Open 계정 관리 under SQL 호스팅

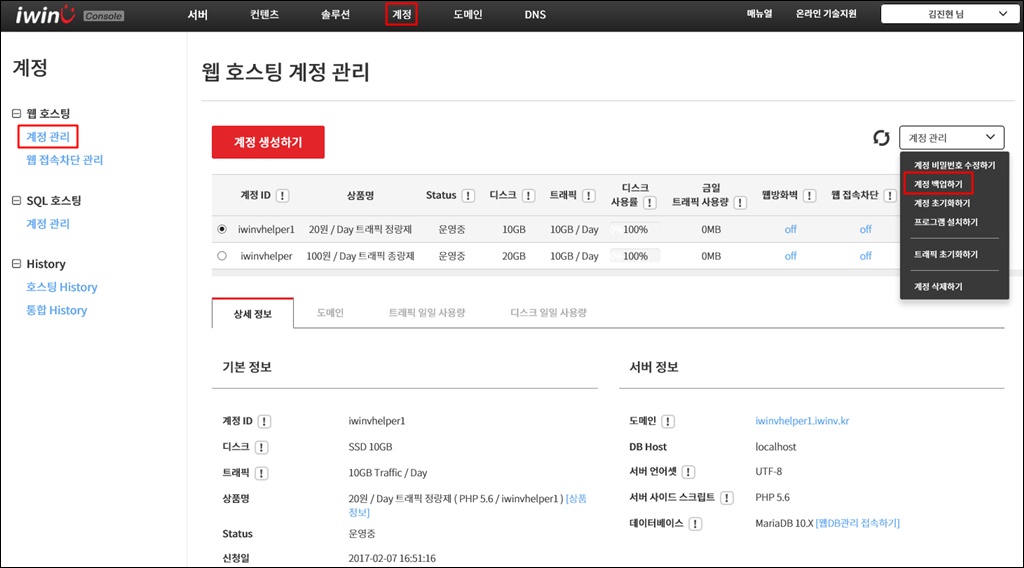[x=48, y=223]
